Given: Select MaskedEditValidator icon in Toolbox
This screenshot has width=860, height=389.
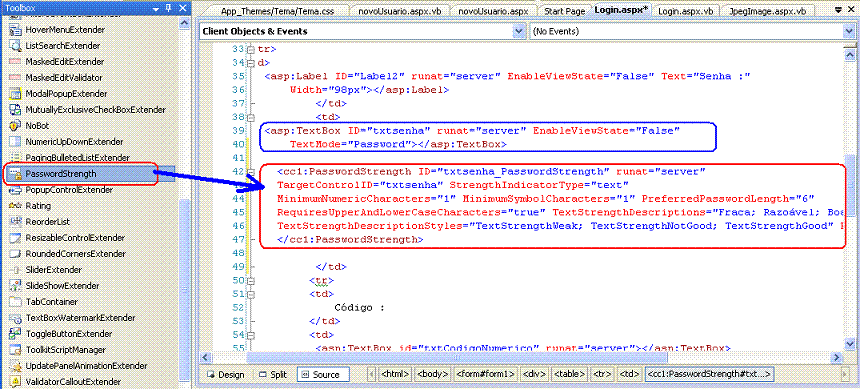Looking at the screenshot, I should pos(15,77).
